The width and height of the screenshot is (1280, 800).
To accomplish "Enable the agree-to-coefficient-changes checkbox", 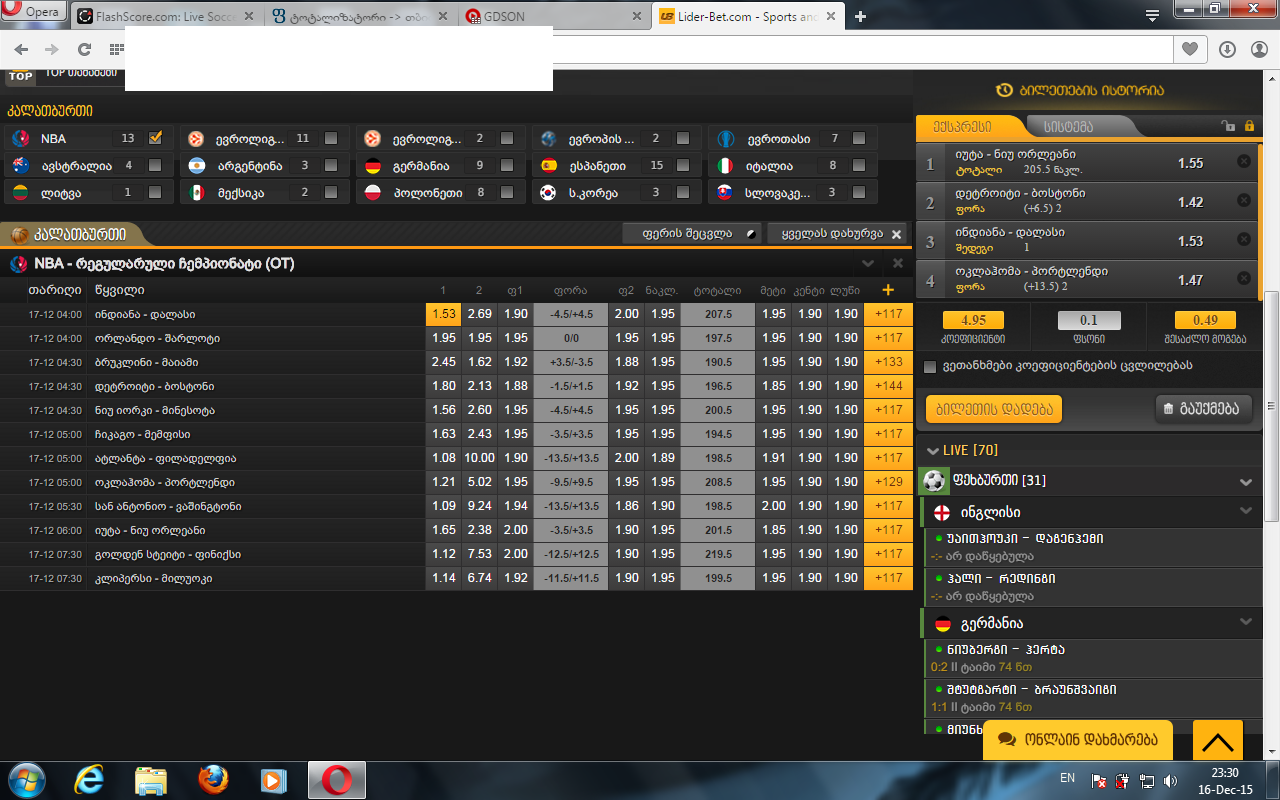I will (x=930, y=366).
